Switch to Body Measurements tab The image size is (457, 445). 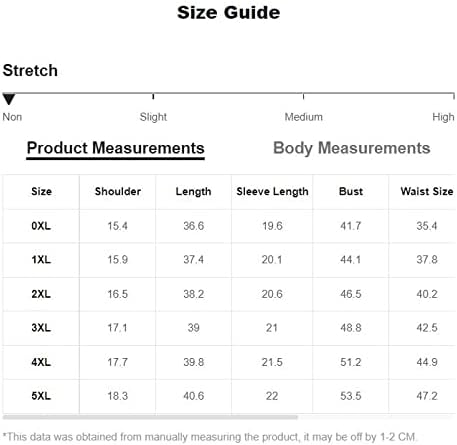[x=352, y=148]
